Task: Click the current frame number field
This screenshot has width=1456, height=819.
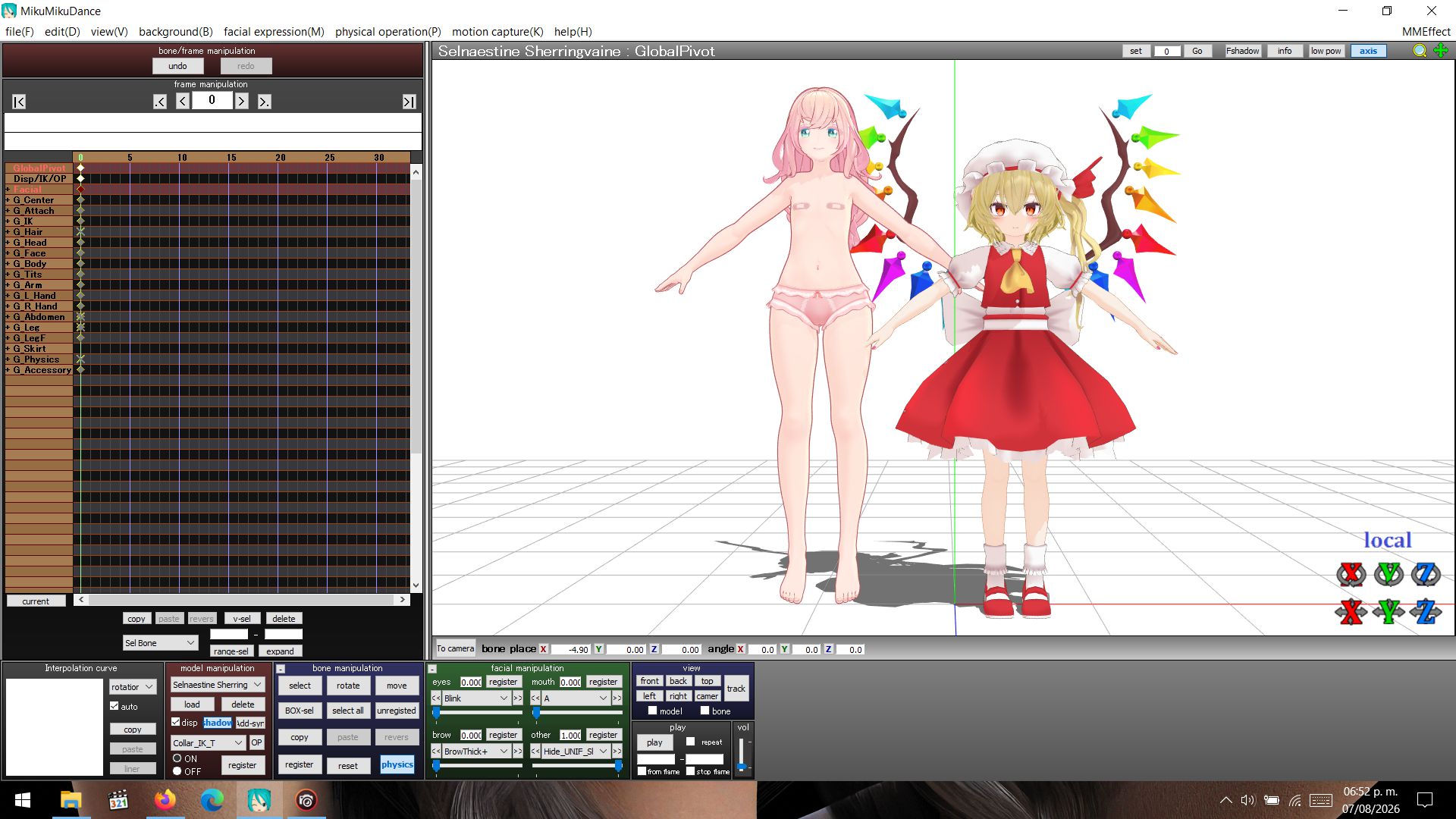Action: pos(212,101)
